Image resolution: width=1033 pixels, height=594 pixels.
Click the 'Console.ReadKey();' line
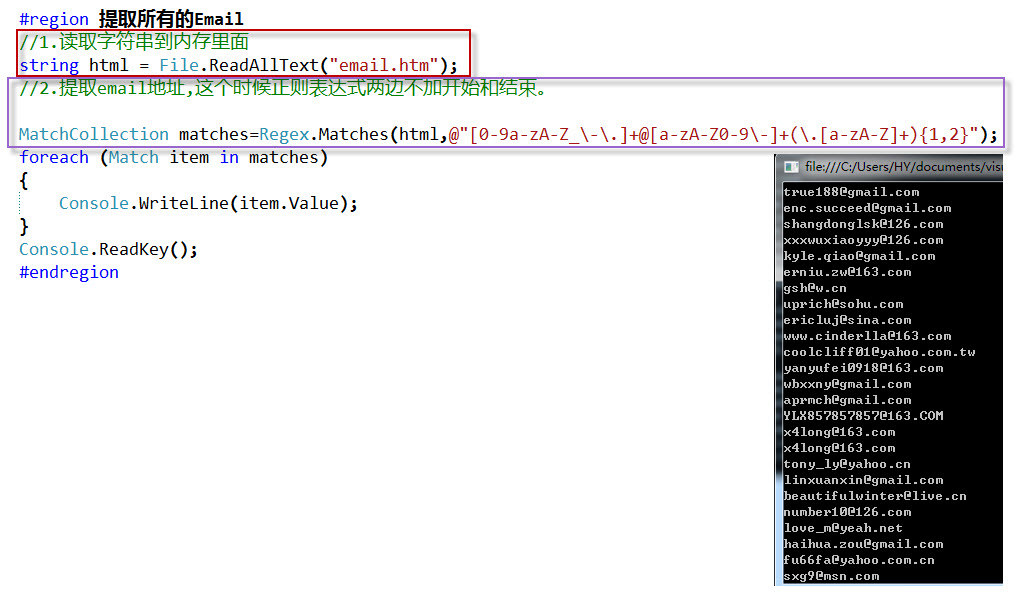coord(108,250)
